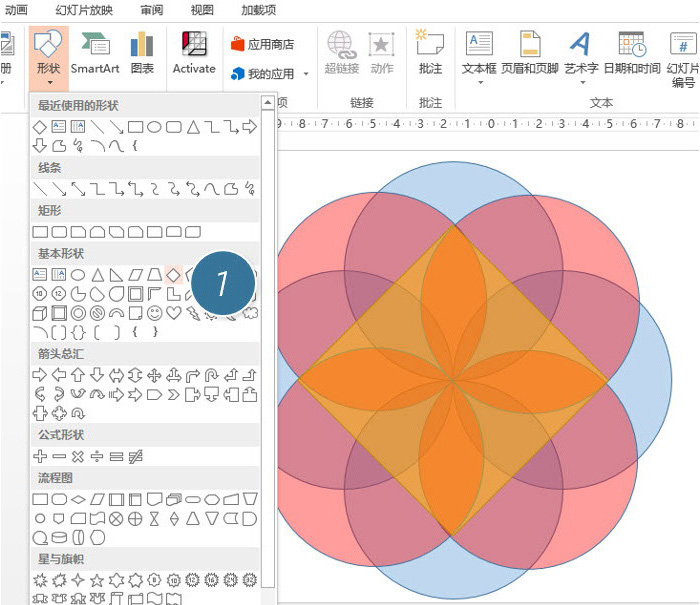Open the Review (审阅) tab
The width and height of the screenshot is (700, 605).
(x=152, y=10)
